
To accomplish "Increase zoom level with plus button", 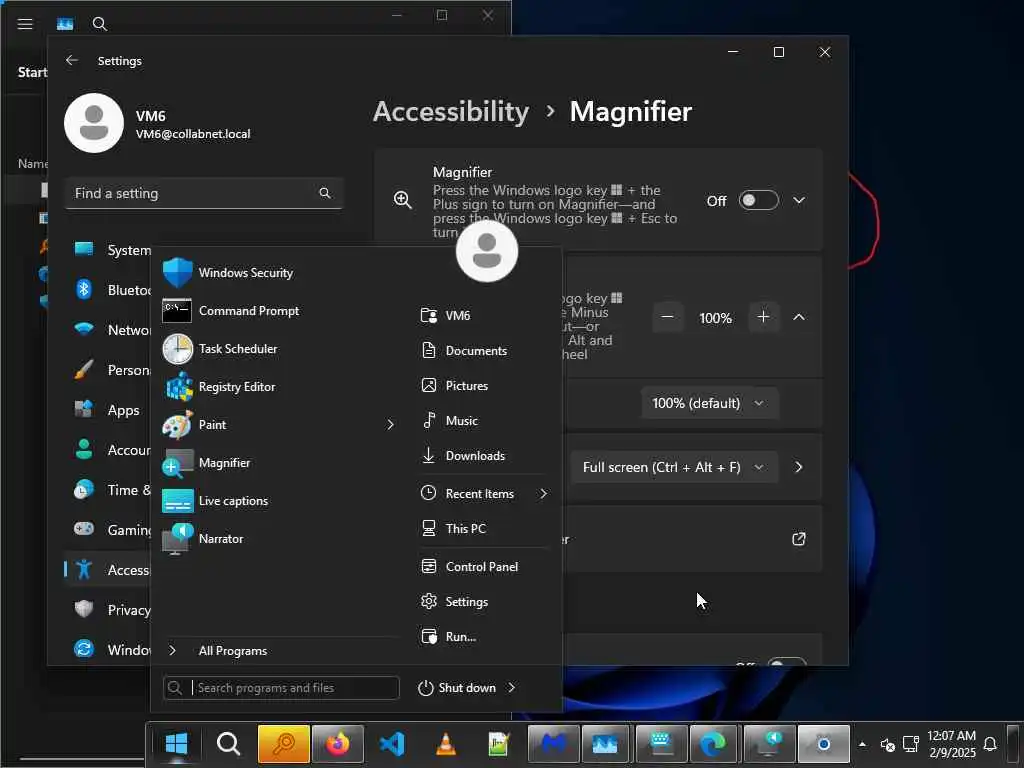I will pyautogui.click(x=763, y=317).
